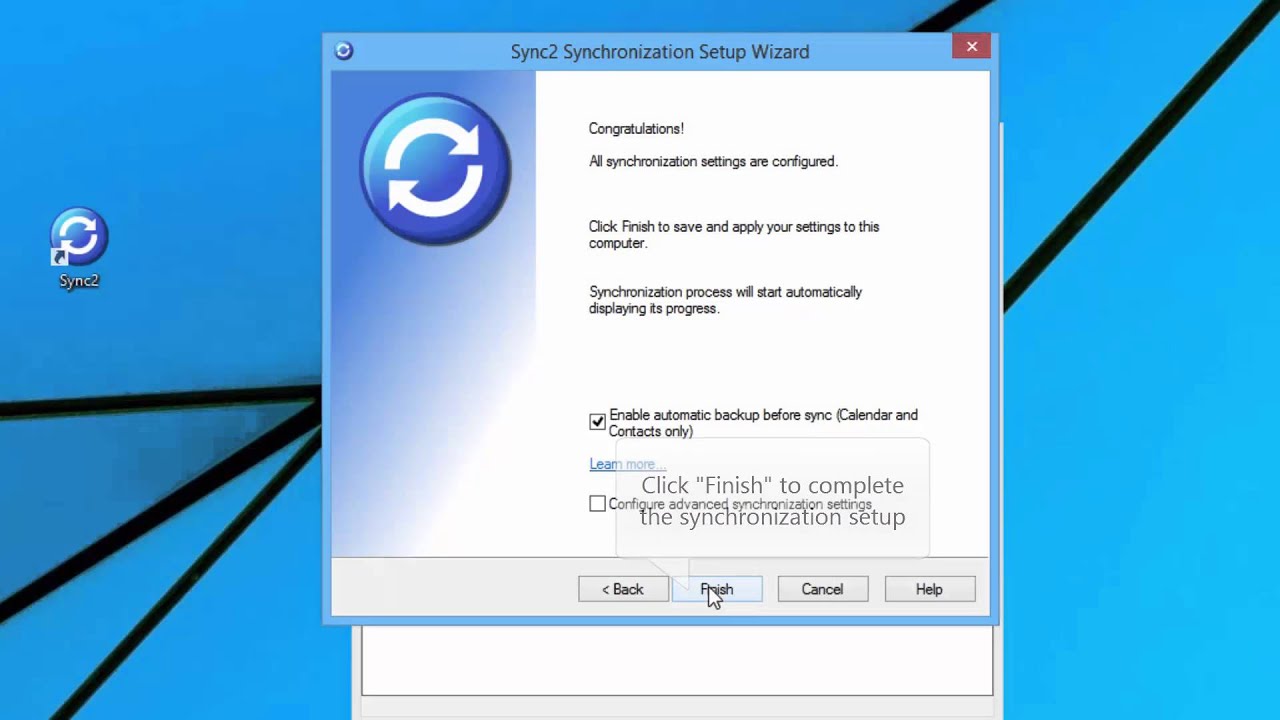Enable Configure advanced synchronization settings checkbox
Screen dimensions: 1280x720
597,504
